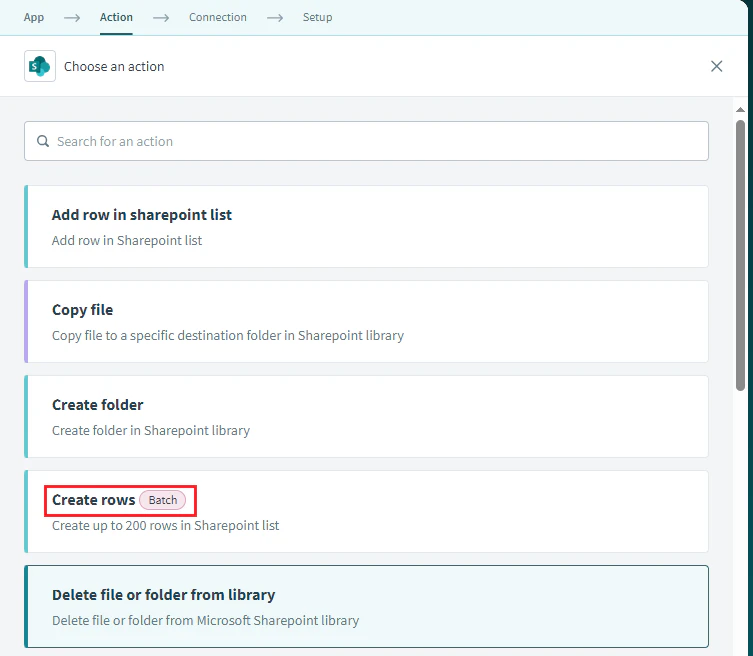Click the Batch badge on Create rows

(x=163, y=500)
